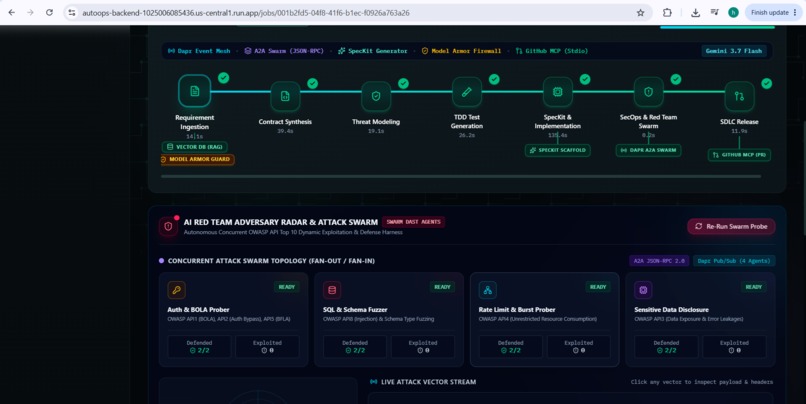
Task: Select the SpecKit & Implementation stage icon
Action: [x=558, y=92]
